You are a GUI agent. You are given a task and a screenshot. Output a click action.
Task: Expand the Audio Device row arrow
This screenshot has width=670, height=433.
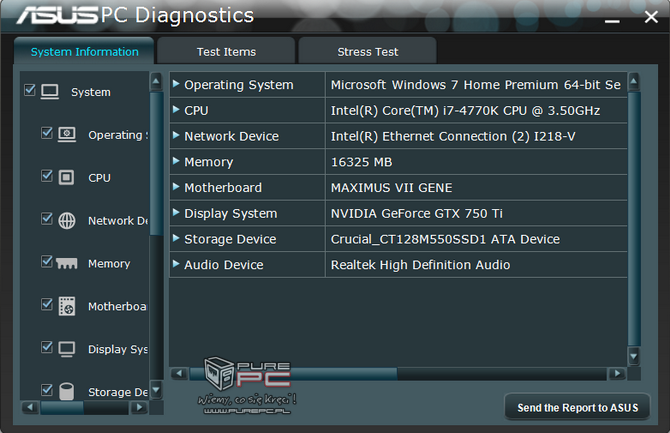[x=176, y=264]
